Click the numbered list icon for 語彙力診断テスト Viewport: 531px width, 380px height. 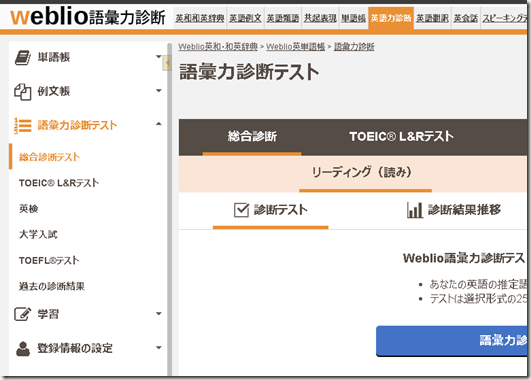pyautogui.click(x=23, y=126)
